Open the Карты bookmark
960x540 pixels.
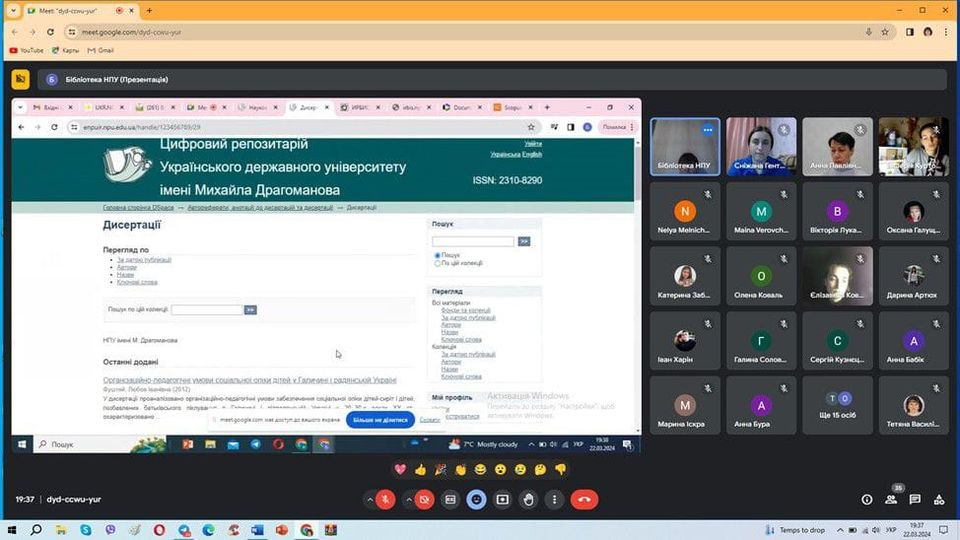point(66,50)
